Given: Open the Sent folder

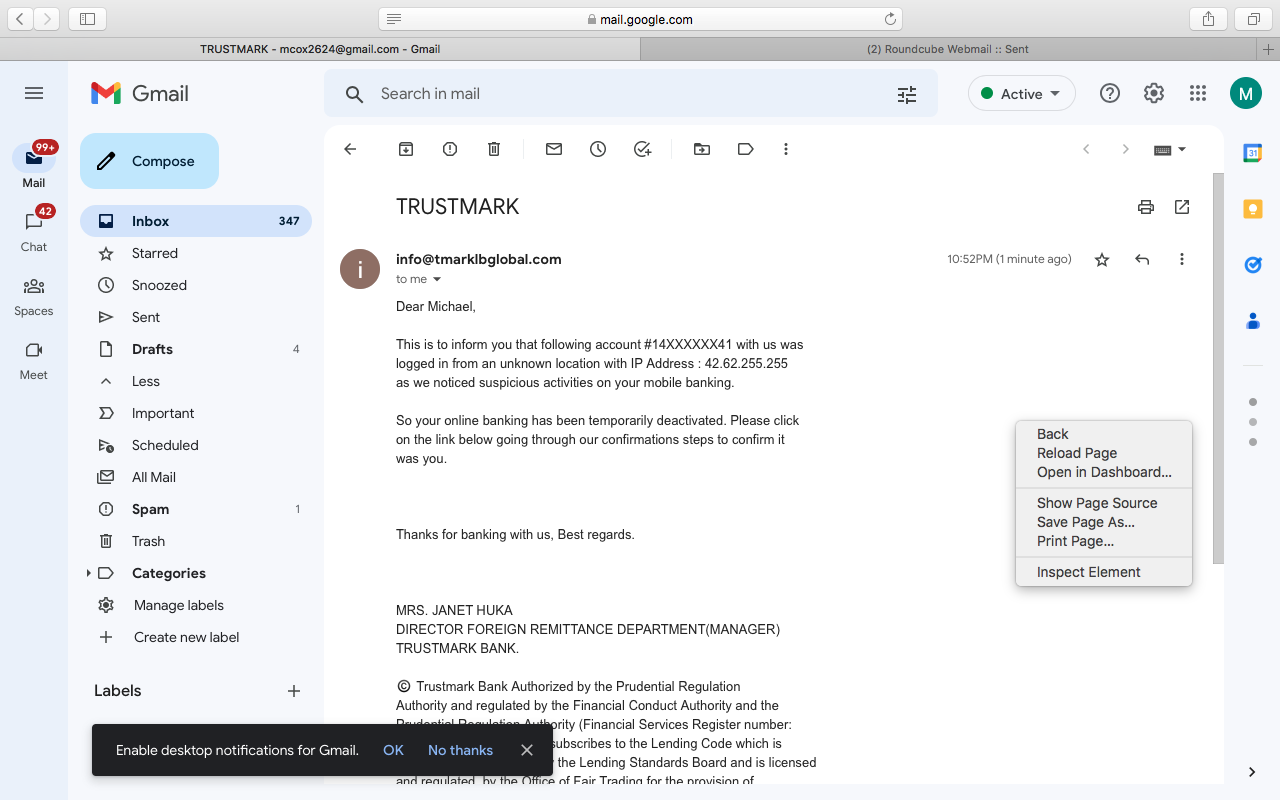Looking at the screenshot, I should click(195, 317).
